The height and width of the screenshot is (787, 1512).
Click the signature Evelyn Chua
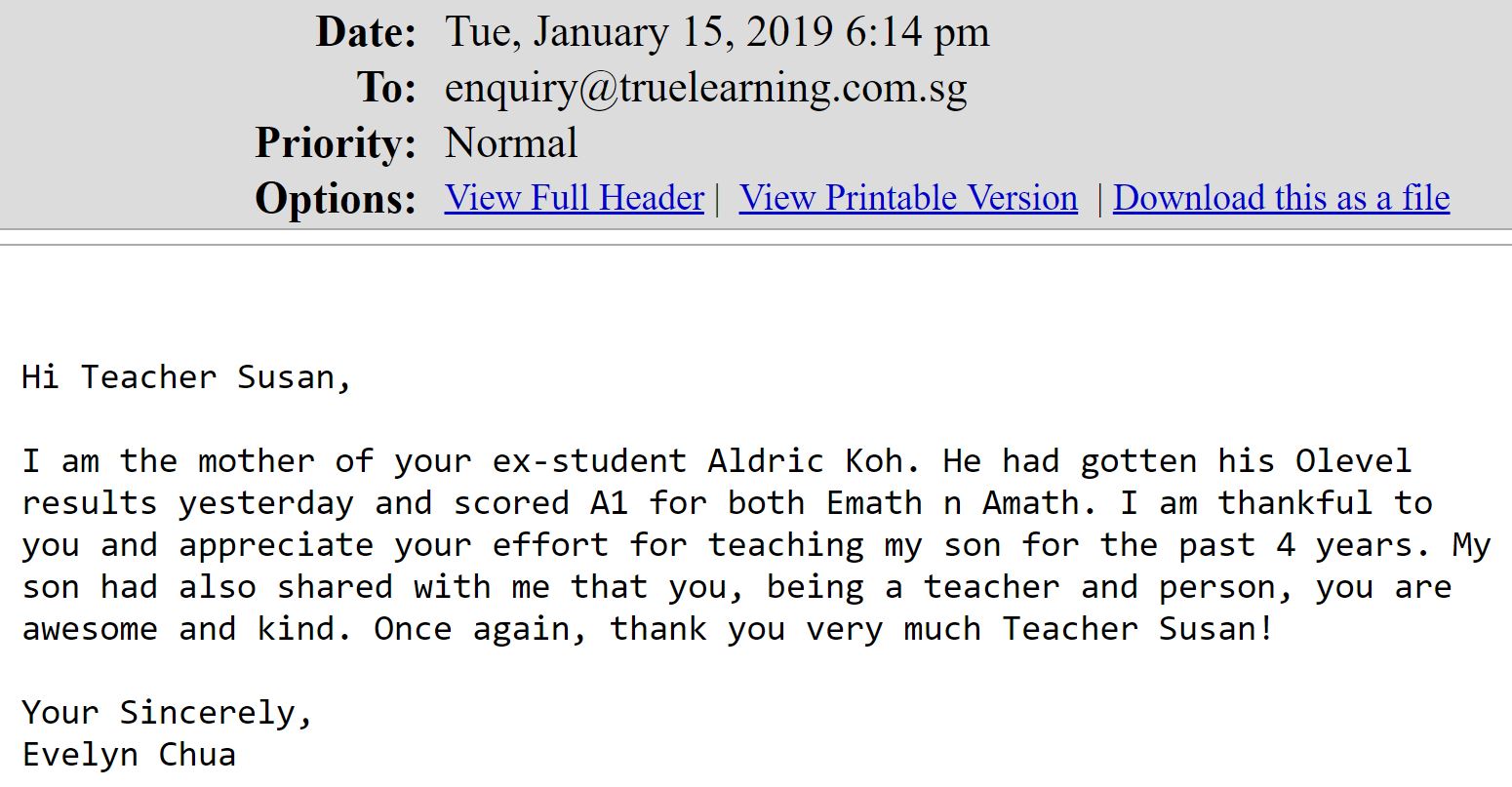click(x=129, y=755)
